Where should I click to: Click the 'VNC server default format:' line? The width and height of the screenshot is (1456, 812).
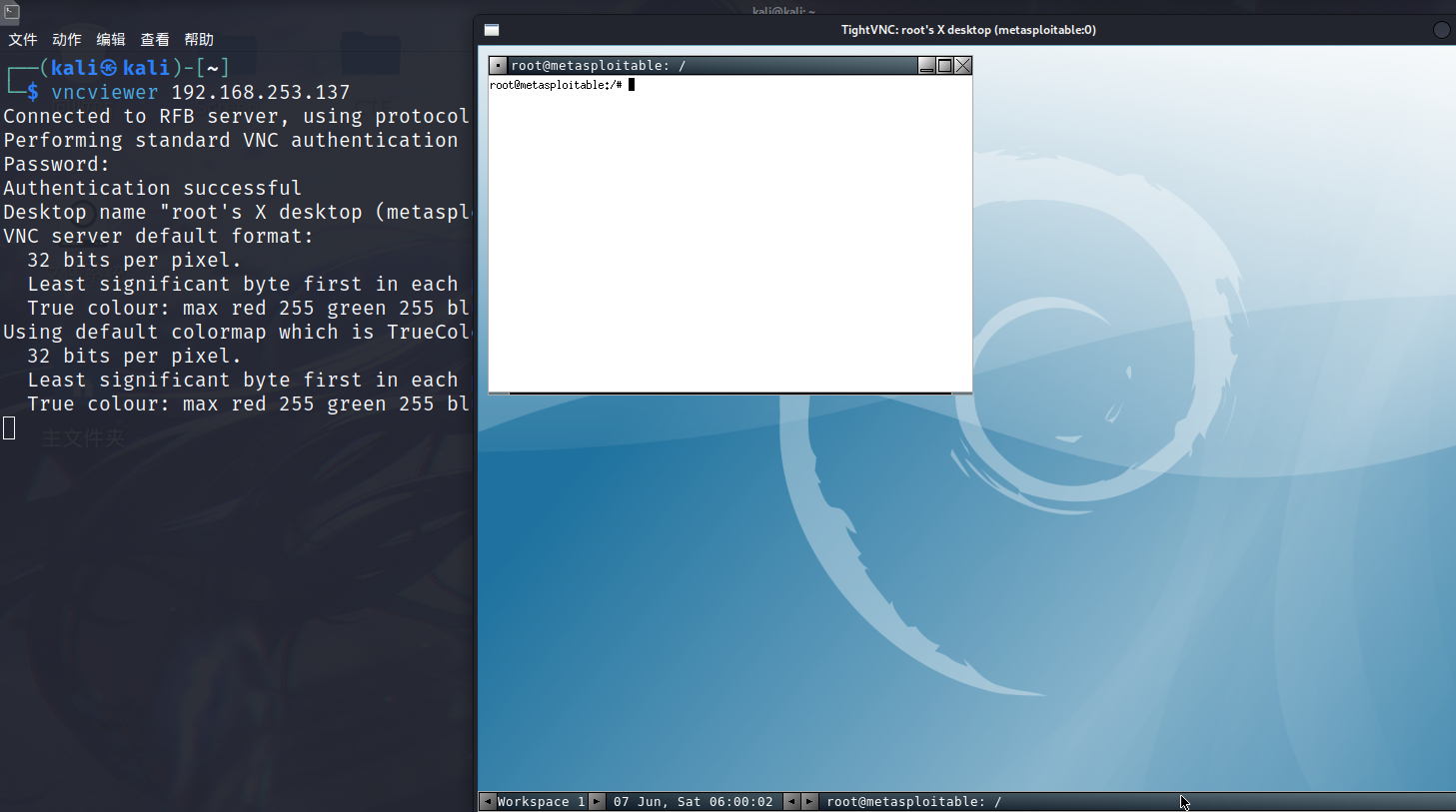[x=159, y=237]
